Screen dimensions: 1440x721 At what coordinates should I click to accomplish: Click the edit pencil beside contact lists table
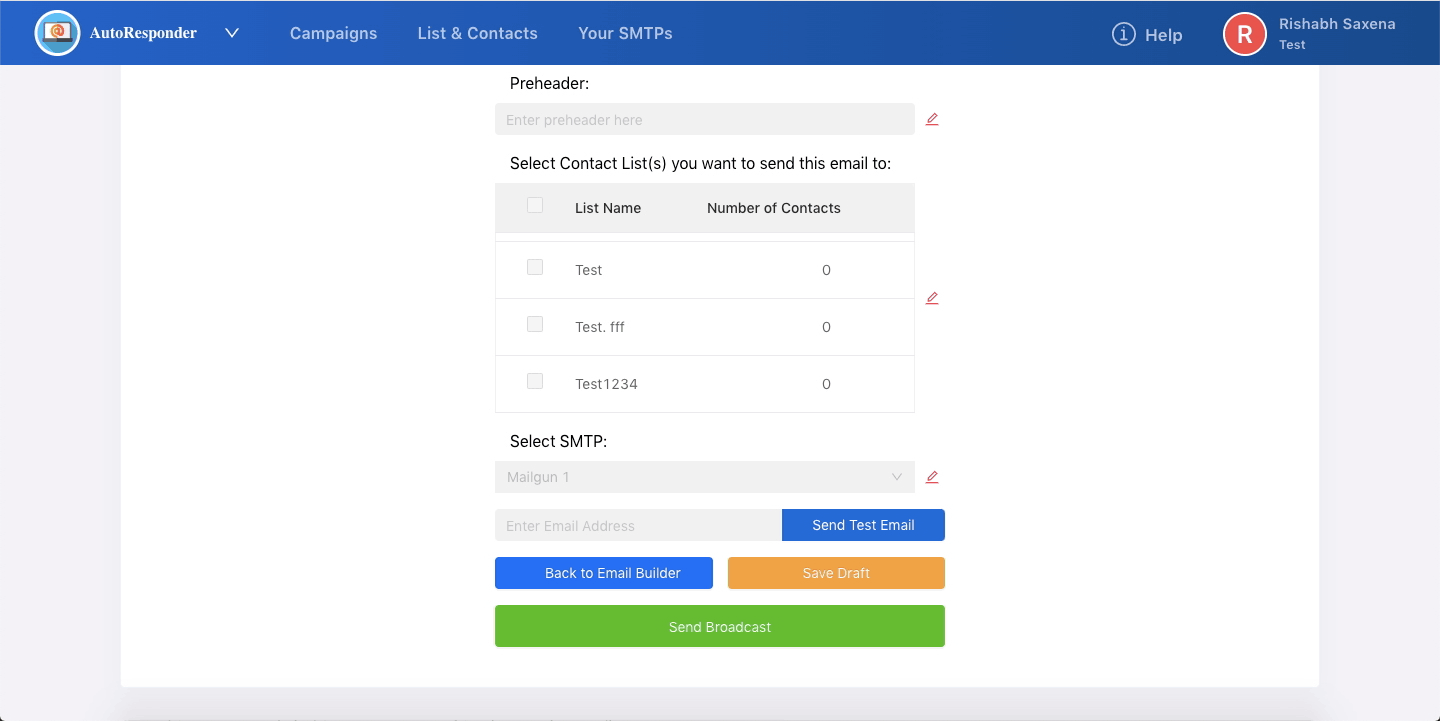tap(932, 298)
